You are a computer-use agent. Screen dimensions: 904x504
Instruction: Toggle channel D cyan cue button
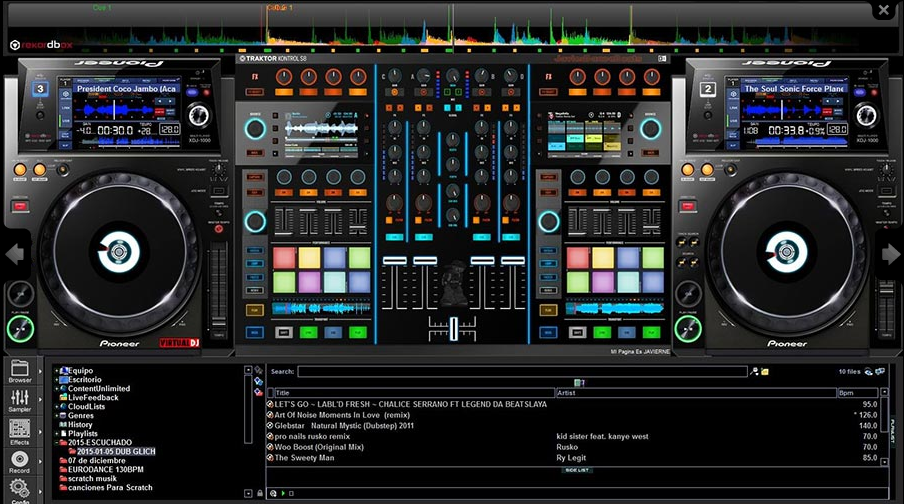(511, 237)
